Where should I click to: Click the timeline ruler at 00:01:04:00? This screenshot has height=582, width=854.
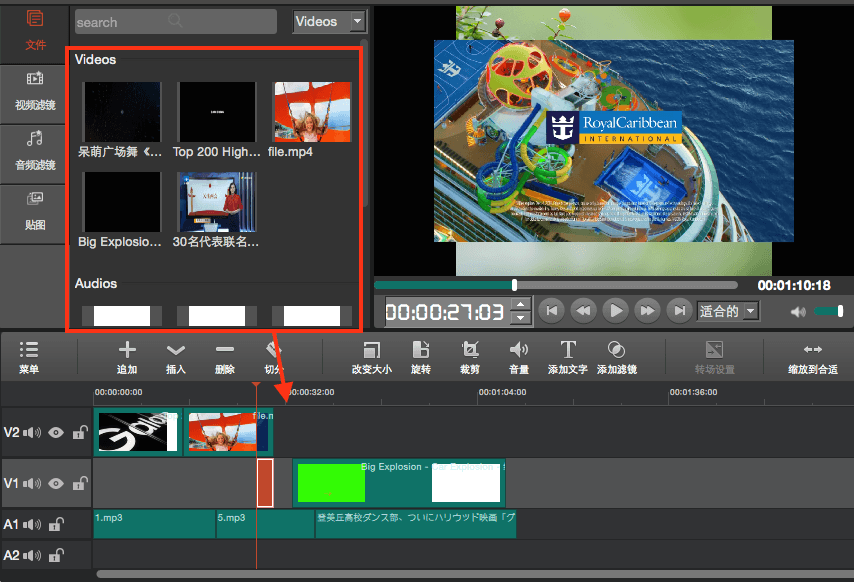click(x=502, y=392)
